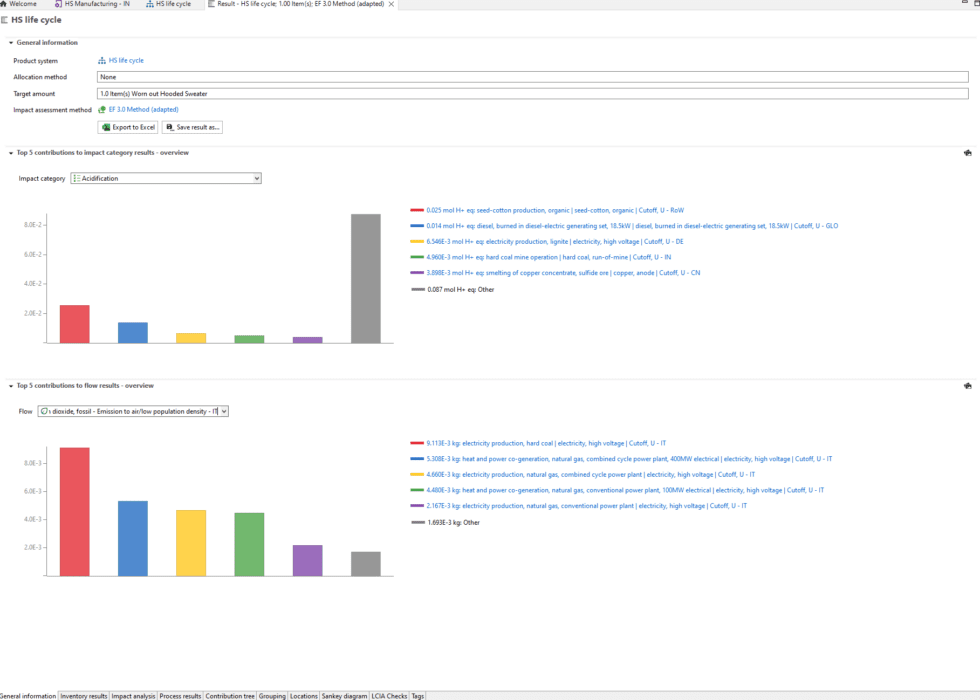
Task: Switch to the Contribution tree tab
Action: (x=230, y=695)
